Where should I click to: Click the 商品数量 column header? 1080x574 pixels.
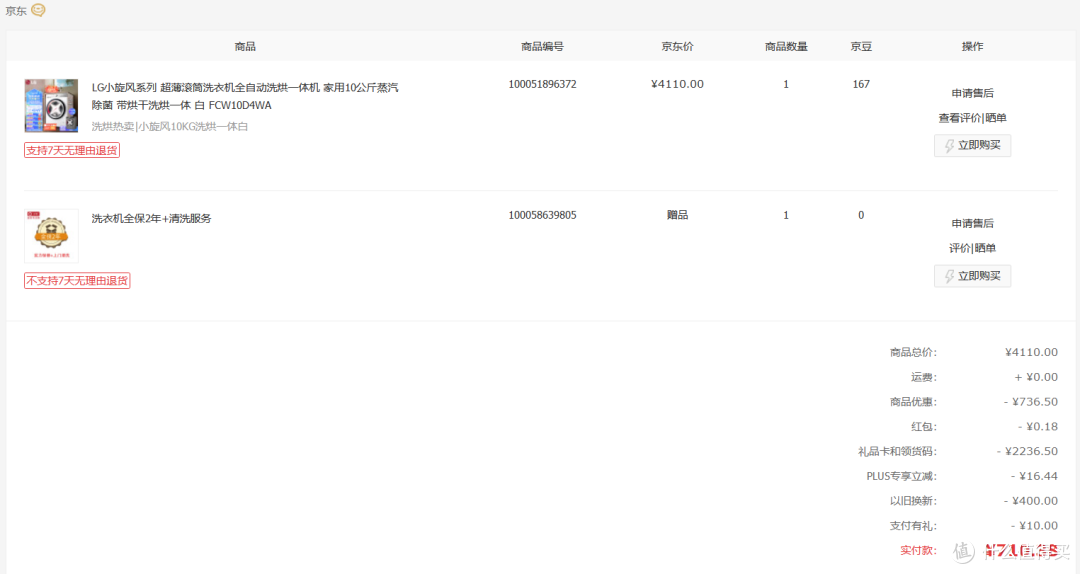tap(786, 46)
